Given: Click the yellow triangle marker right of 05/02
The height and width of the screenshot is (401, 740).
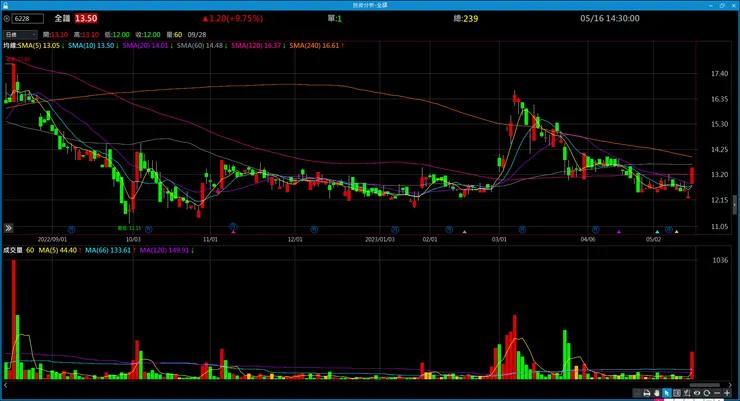Looking at the screenshot, I should (x=676, y=232).
